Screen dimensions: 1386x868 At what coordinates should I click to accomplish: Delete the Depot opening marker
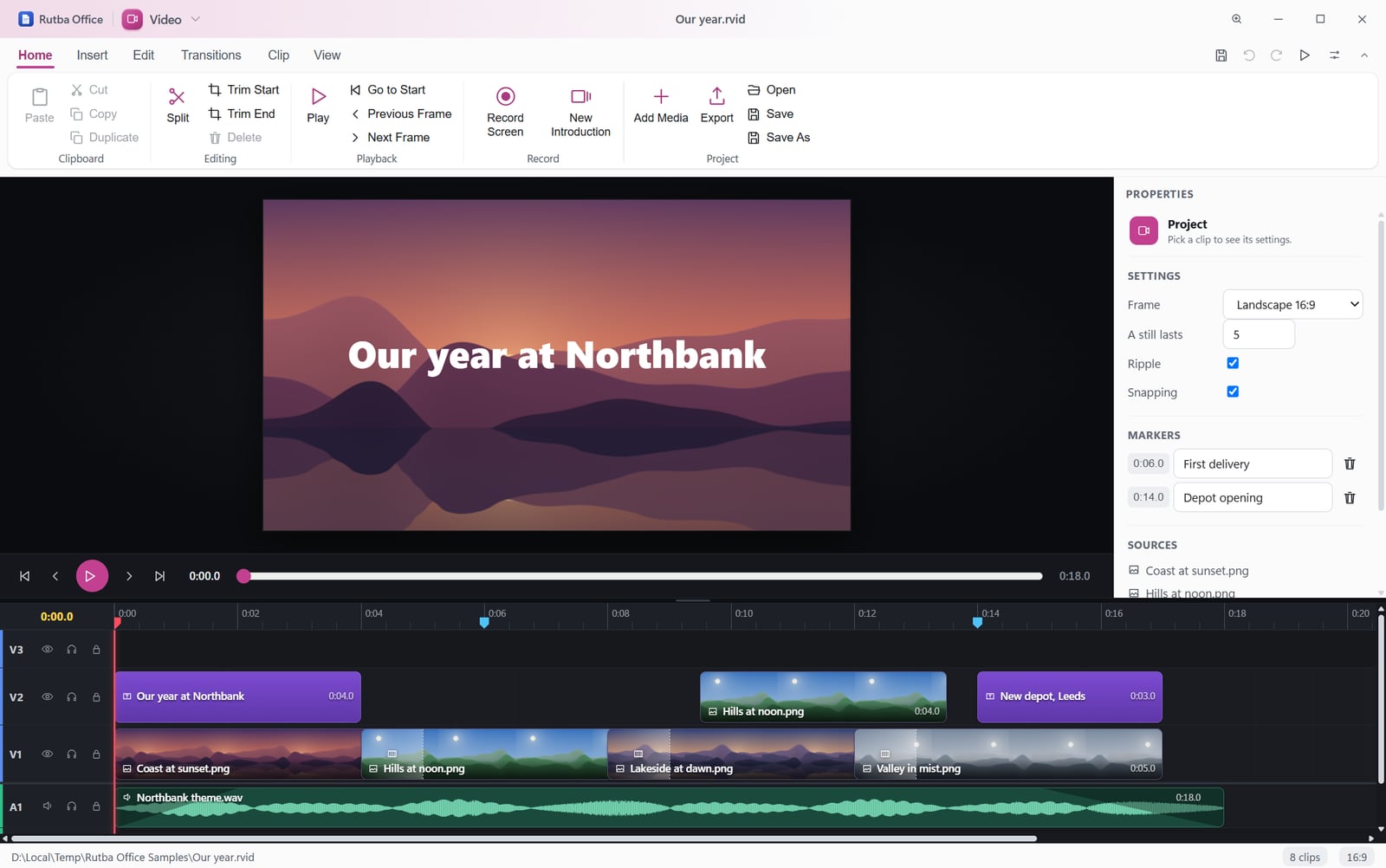point(1350,497)
